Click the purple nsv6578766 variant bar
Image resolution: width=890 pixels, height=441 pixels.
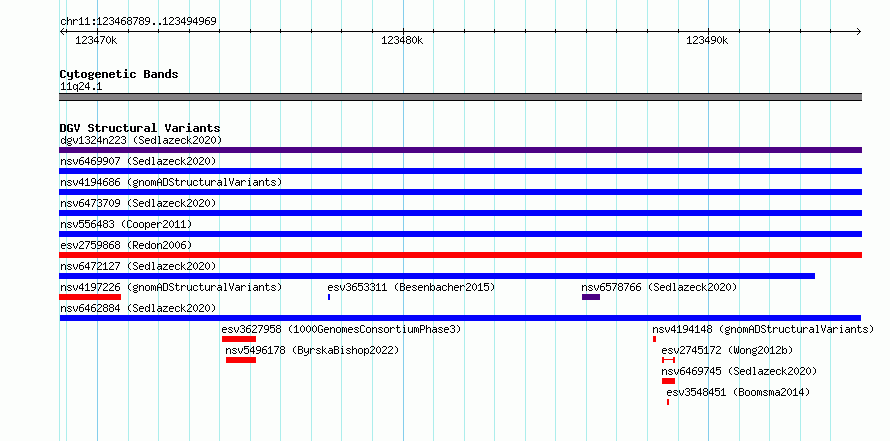591,297
